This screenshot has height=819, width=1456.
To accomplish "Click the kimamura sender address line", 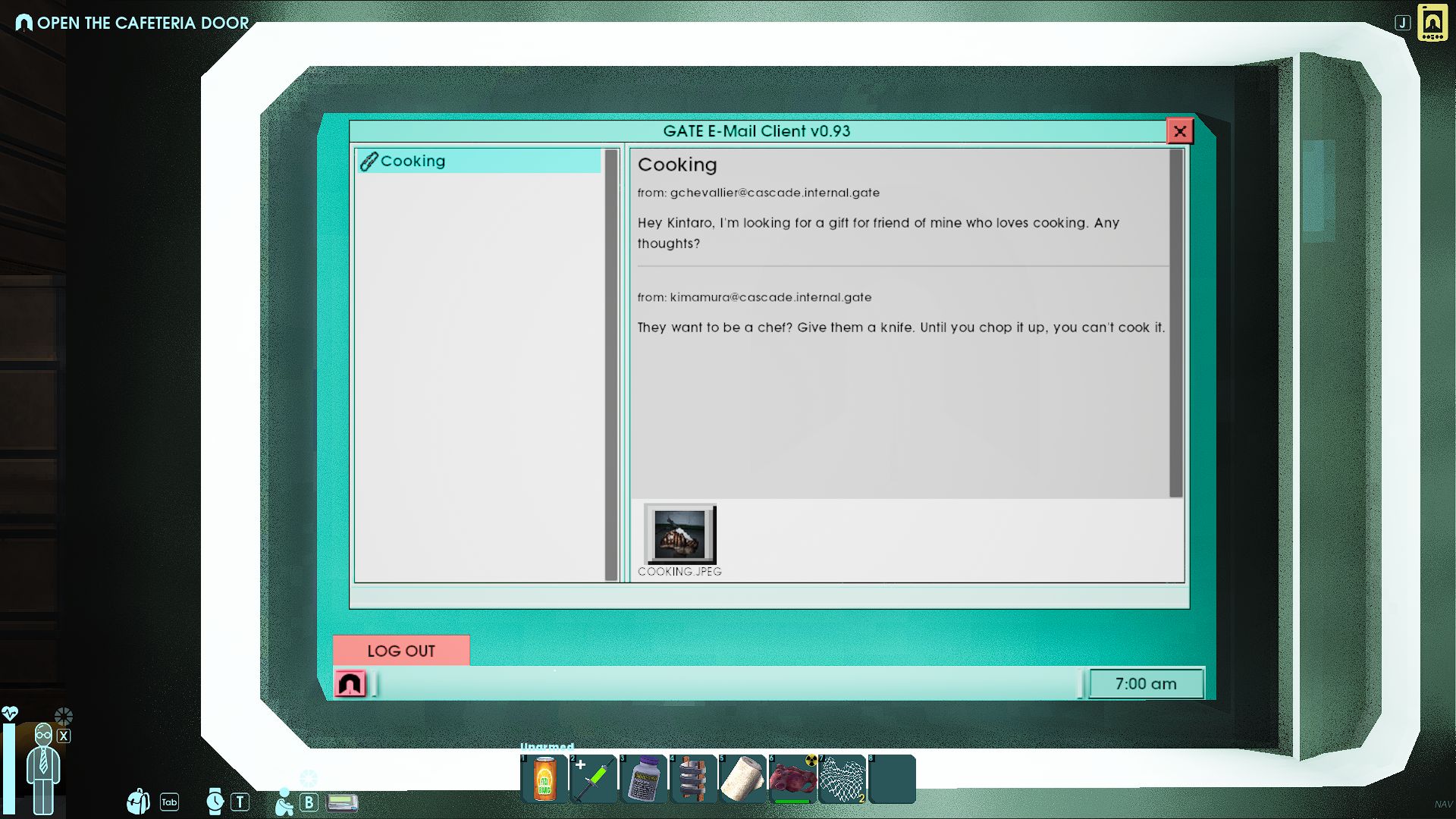I will [x=755, y=297].
